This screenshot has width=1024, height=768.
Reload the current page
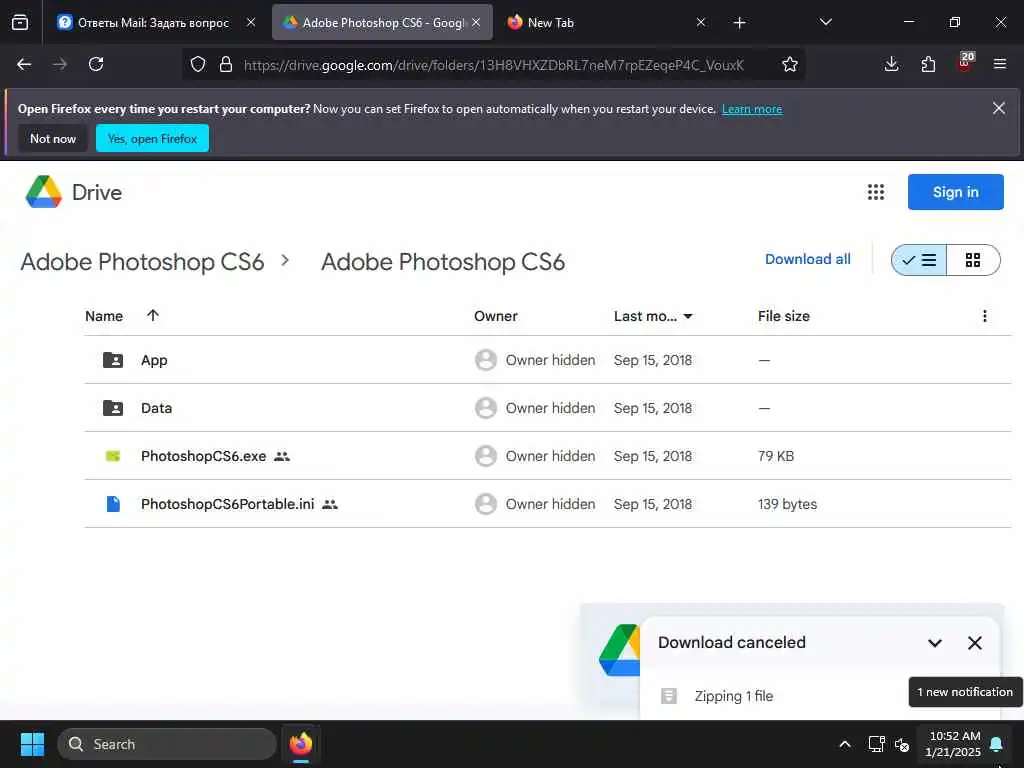click(96, 64)
